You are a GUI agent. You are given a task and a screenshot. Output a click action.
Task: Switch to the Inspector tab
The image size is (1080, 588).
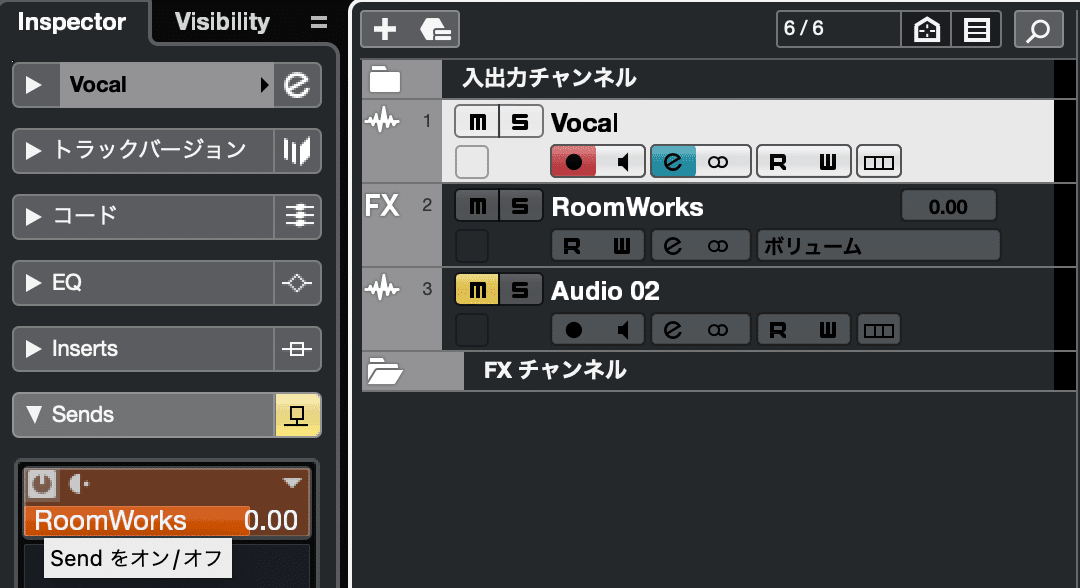click(72, 22)
